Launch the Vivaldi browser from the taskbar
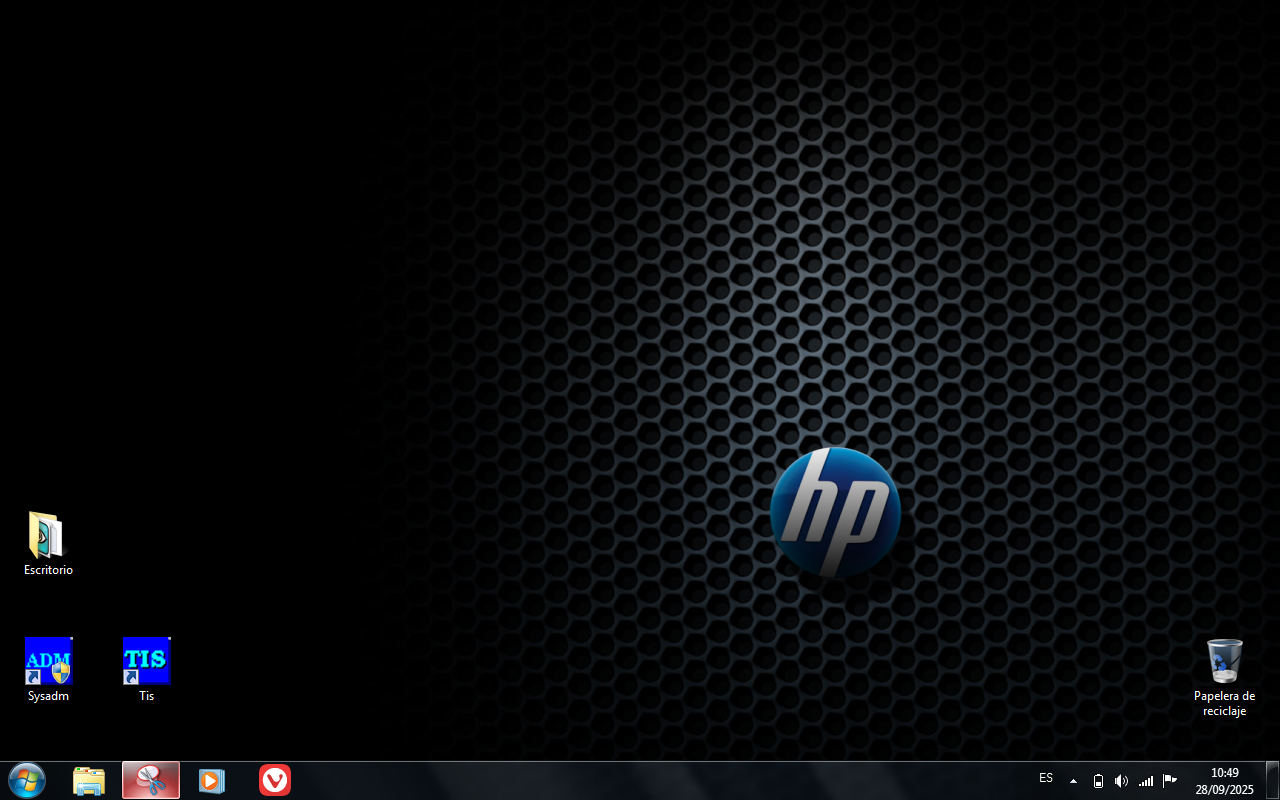This screenshot has width=1280, height=800. tap(275, 780)
